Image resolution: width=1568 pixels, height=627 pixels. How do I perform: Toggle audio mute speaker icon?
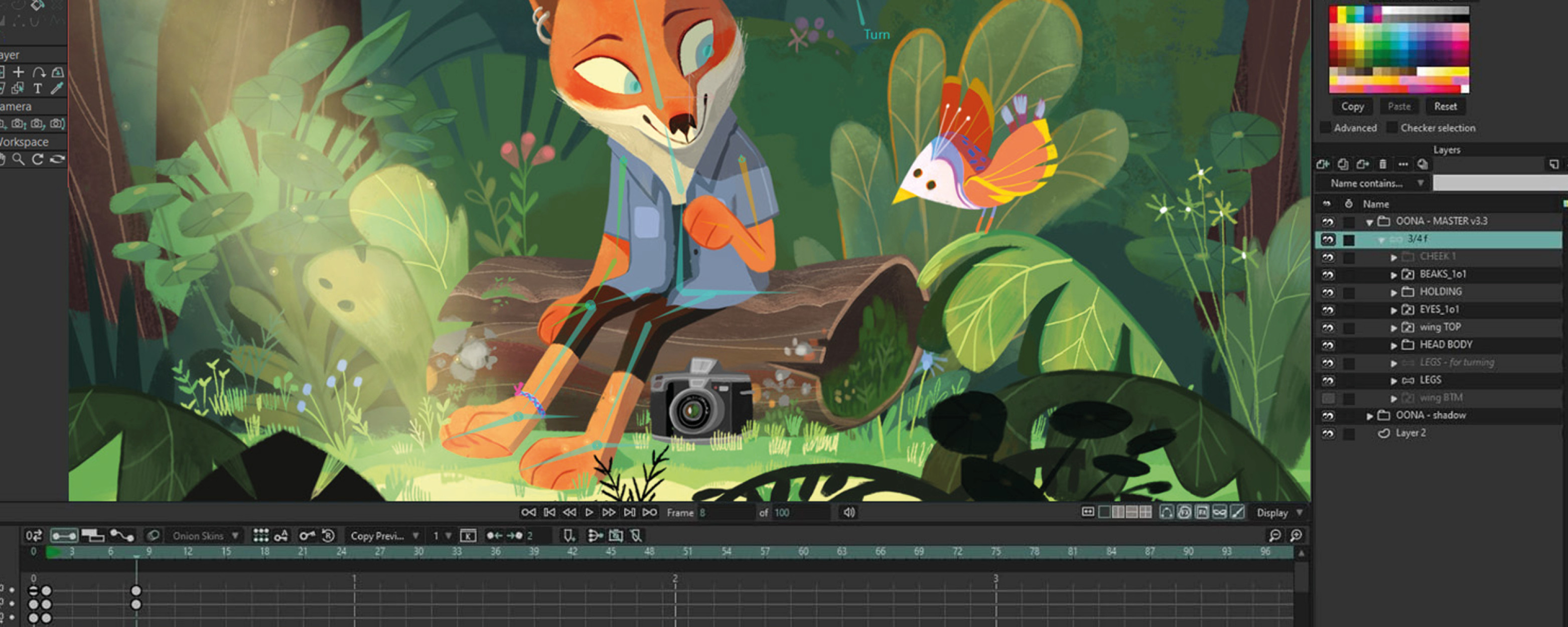point(849,513)
